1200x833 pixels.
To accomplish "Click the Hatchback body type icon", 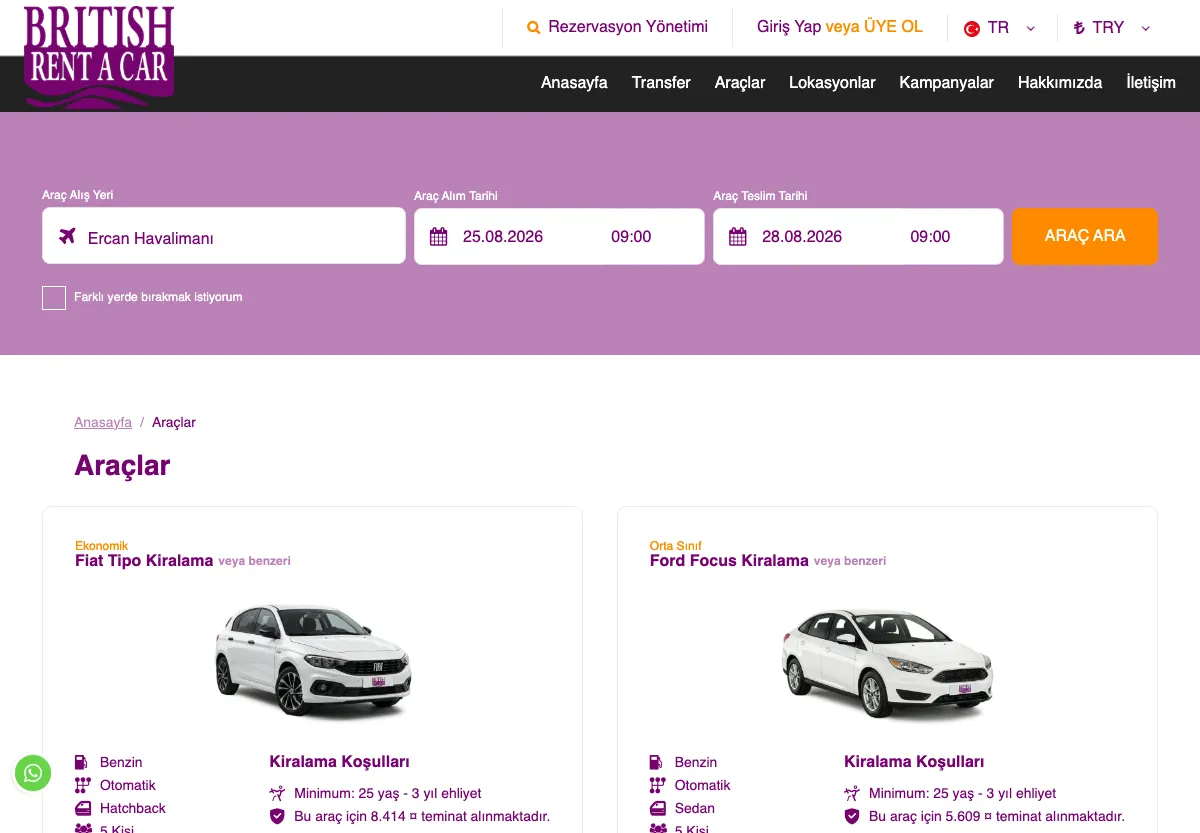I will [x=83, y=808].
